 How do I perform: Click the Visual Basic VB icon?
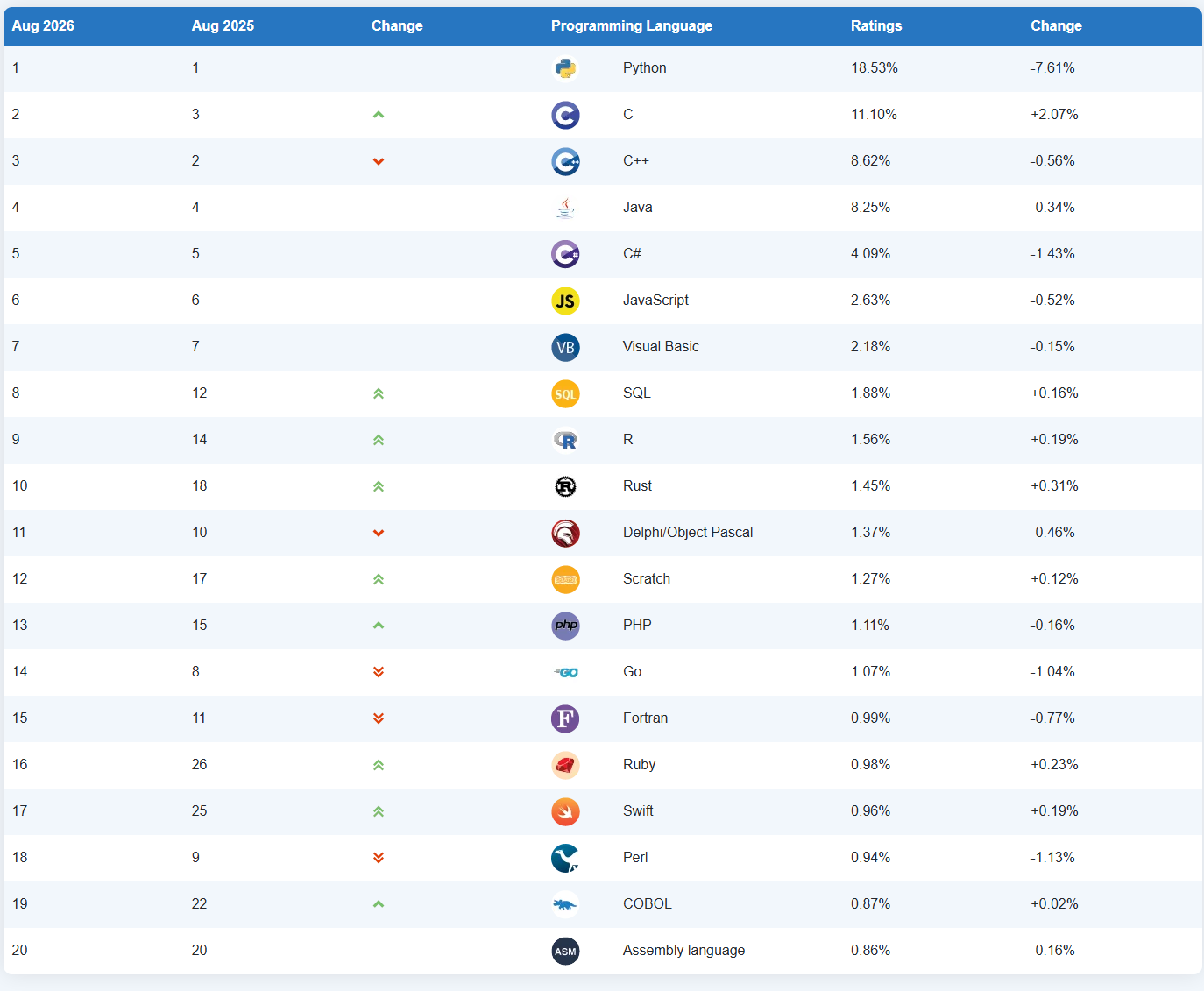tap(565, 347)
